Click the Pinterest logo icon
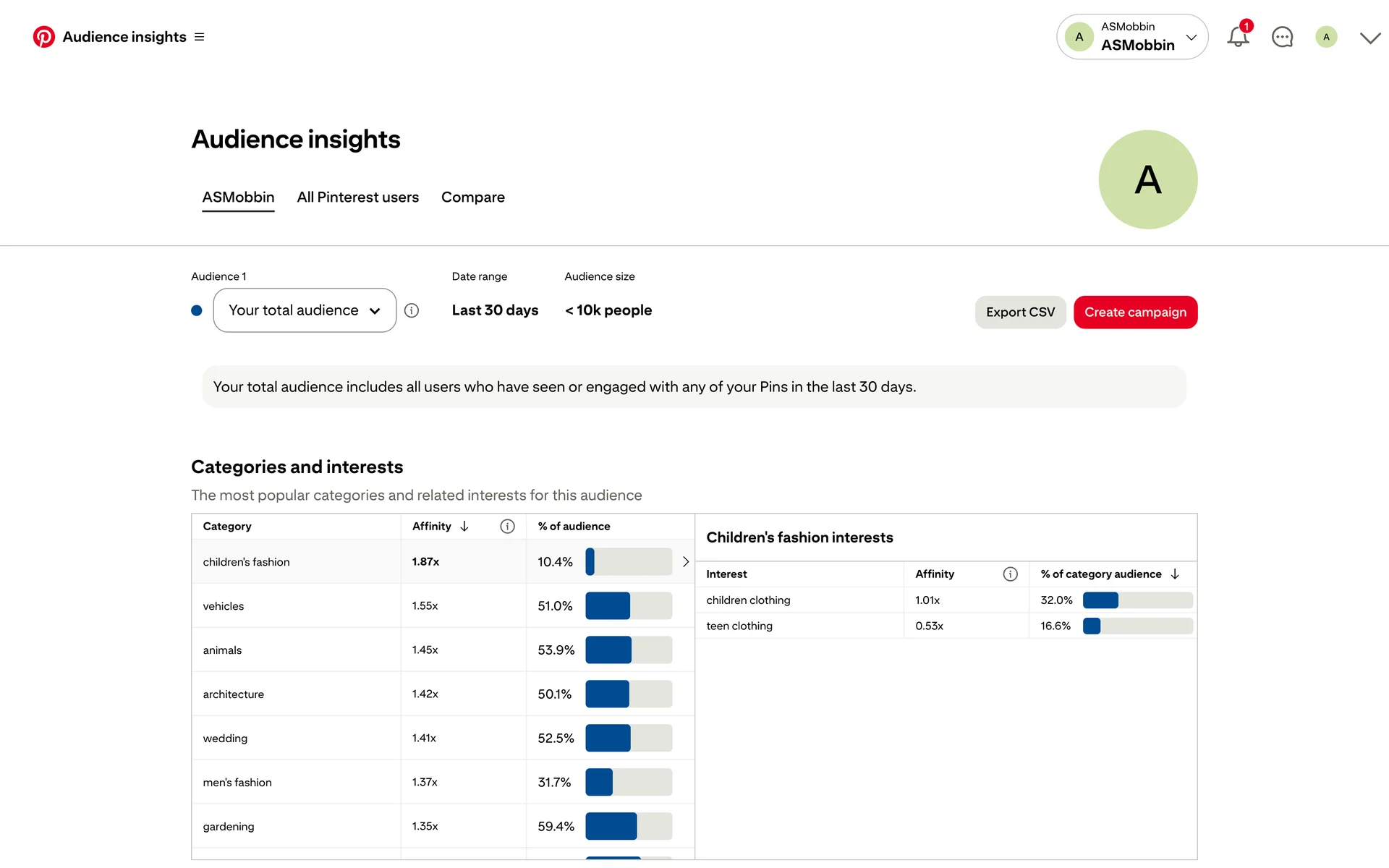 43,37
